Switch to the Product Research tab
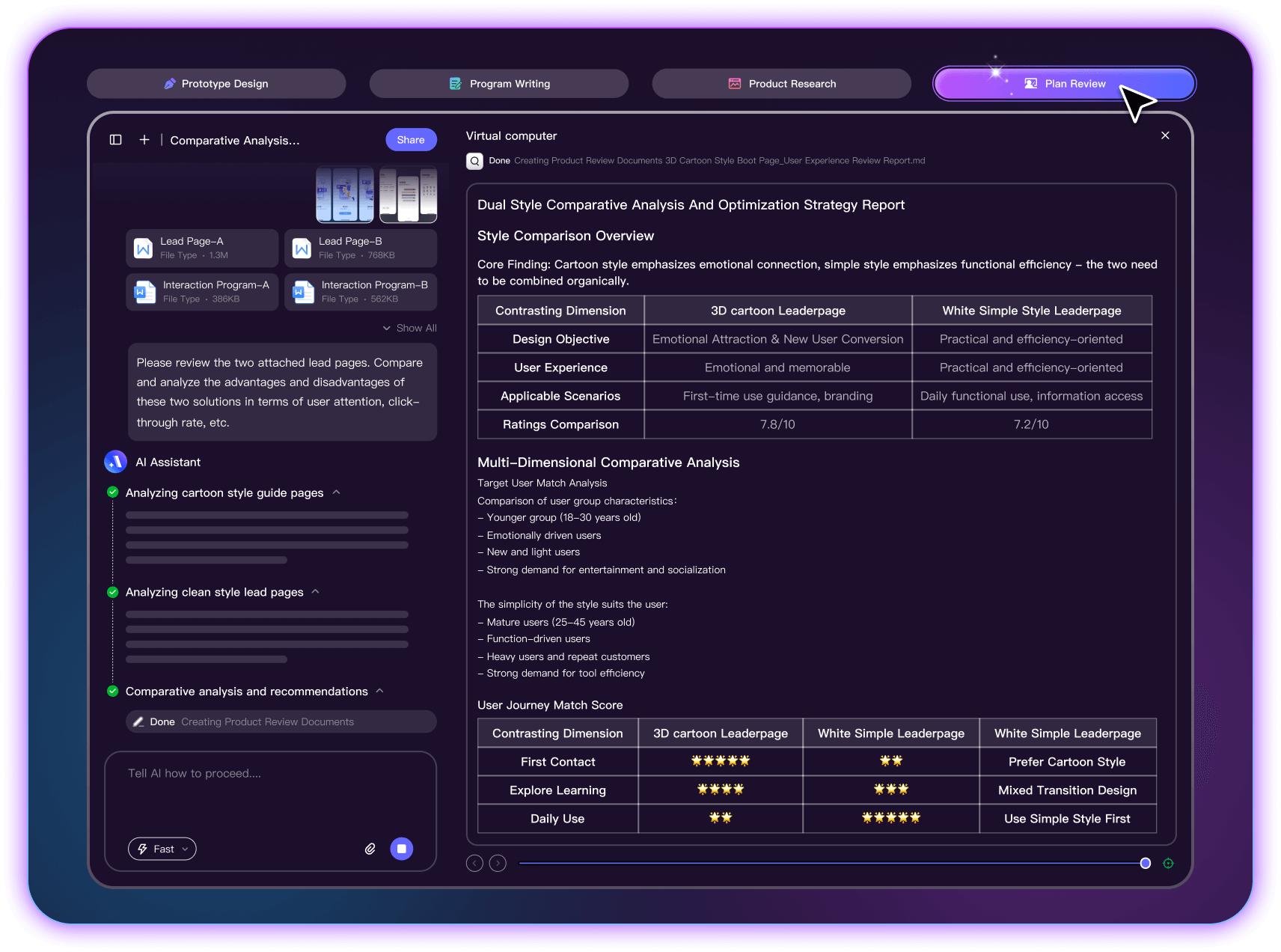The image size is (1281, 952). [x=781, y=84]
